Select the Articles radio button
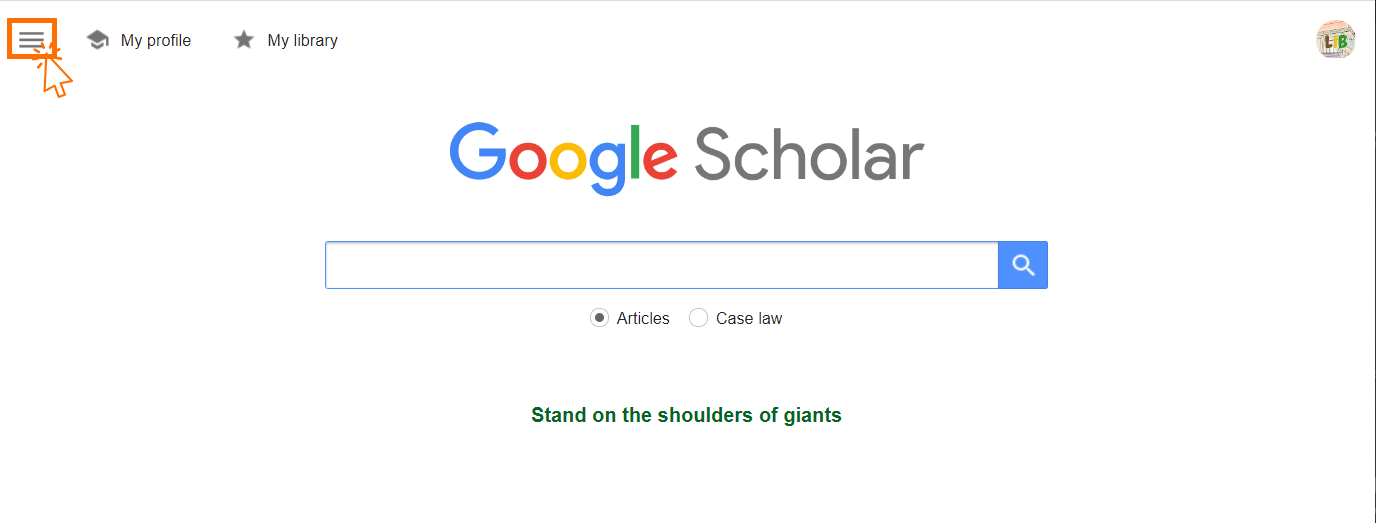The height and width of the screenshot is (523, 1376). pos(599,318)
